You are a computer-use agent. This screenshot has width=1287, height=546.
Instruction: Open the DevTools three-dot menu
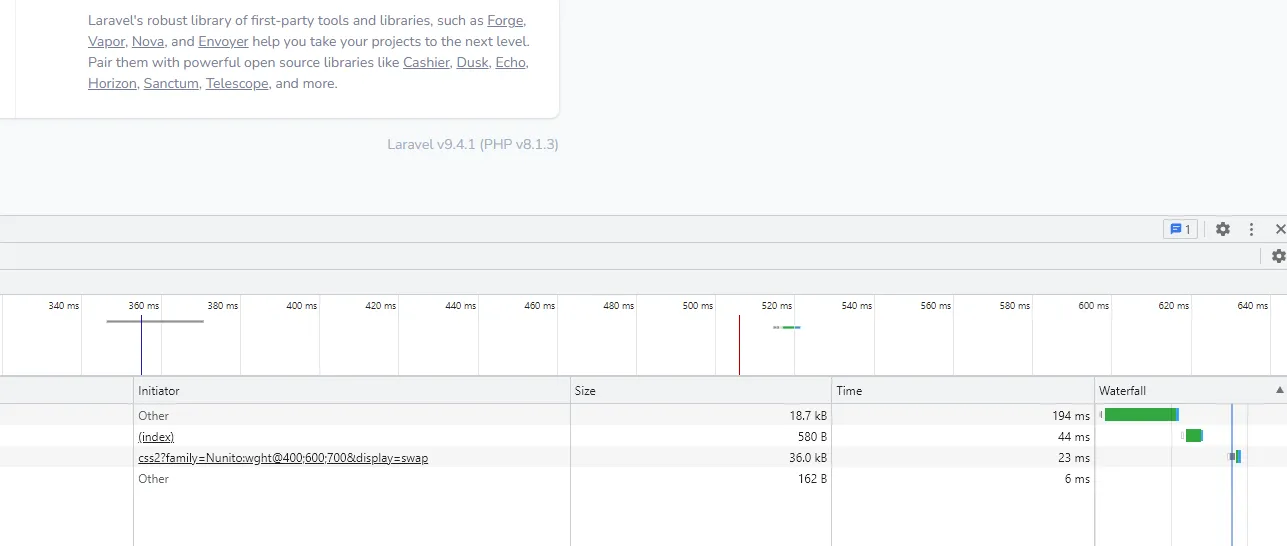point(1251,229)
